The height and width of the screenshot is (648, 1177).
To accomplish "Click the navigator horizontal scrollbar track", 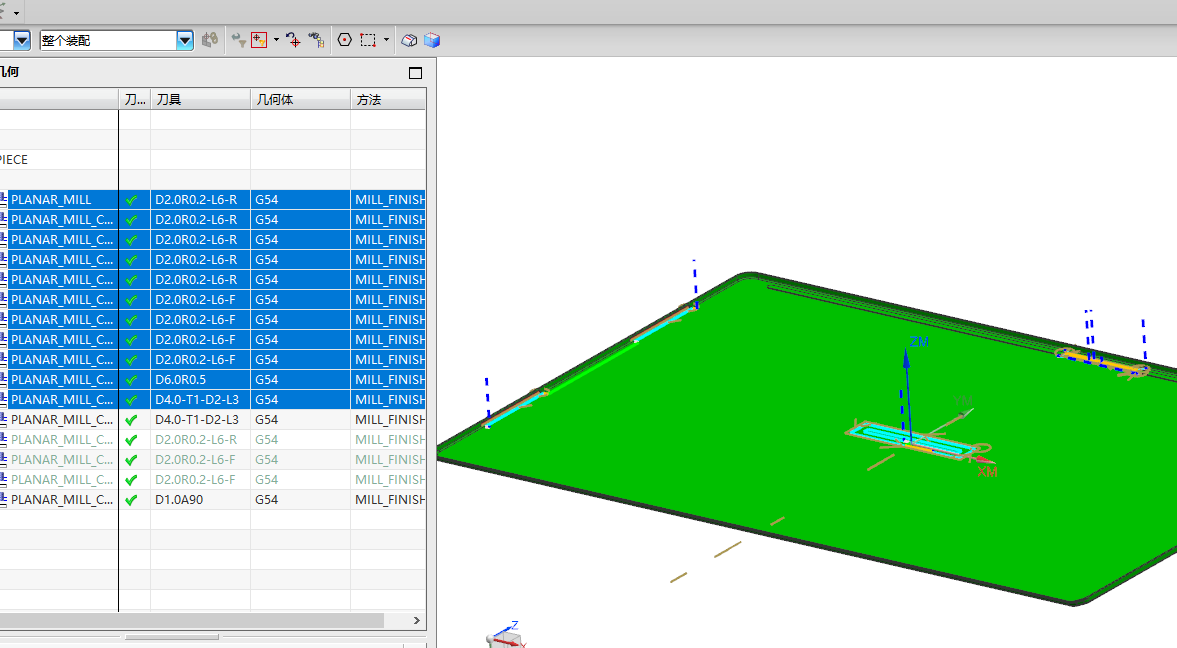I will tap(191, 620).
